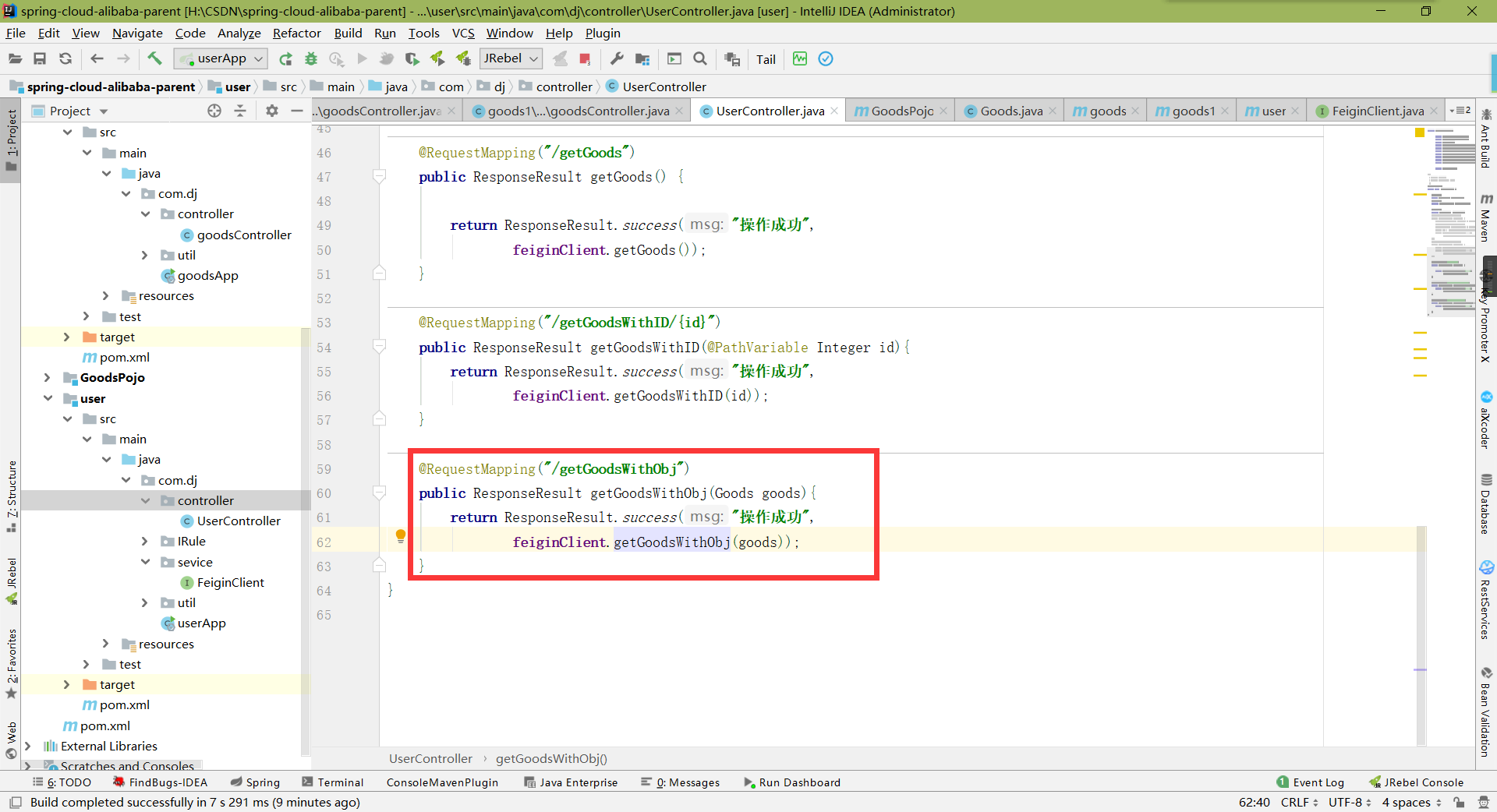The image size is (1497, 812).
Task: Click the CRLF line separator selector
Action: [x=1299, y=802]
